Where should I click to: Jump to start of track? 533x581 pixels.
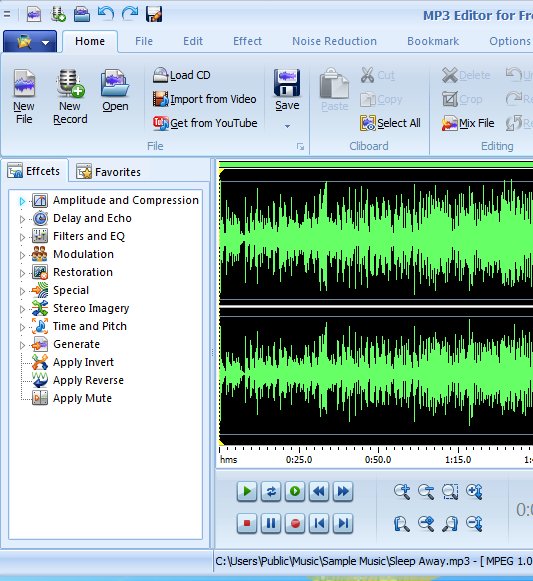(x=319, y=523)
